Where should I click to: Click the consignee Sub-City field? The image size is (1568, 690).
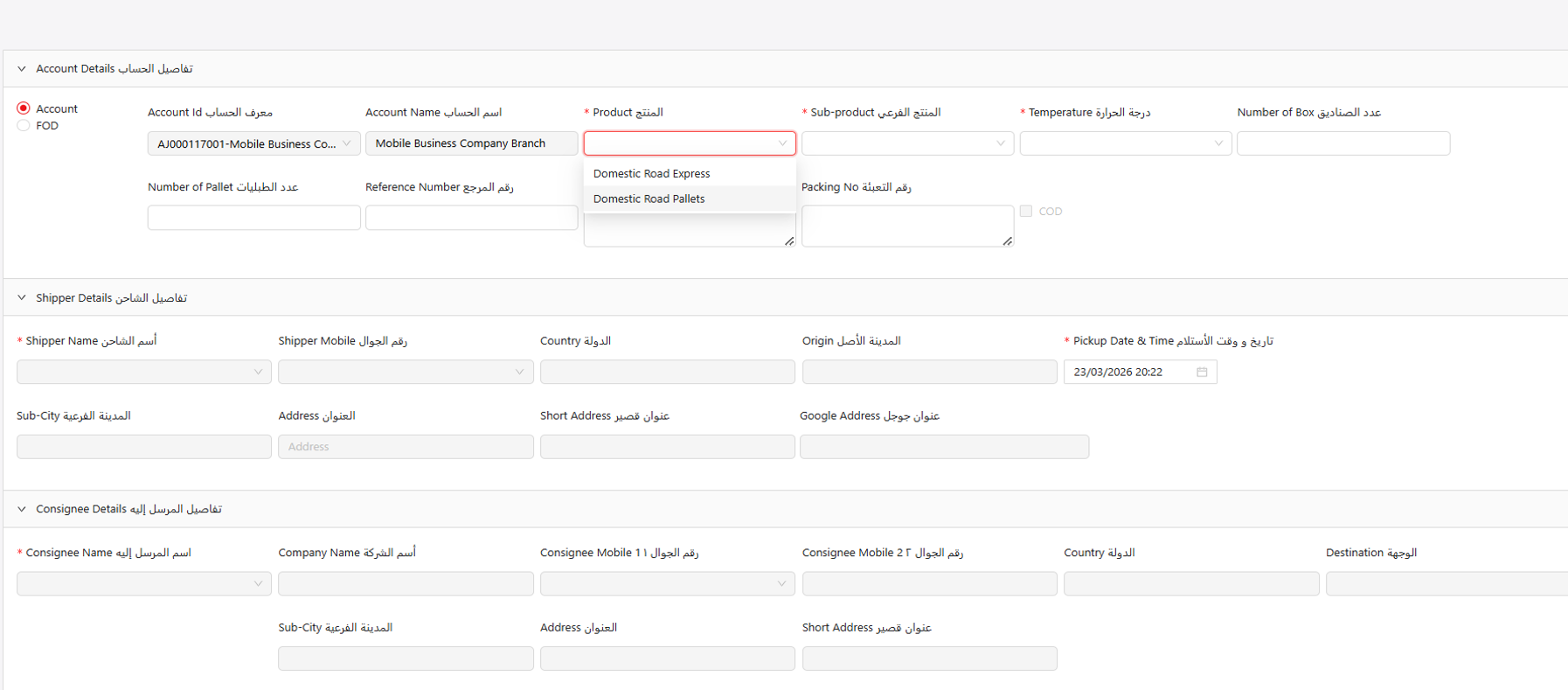406,659
